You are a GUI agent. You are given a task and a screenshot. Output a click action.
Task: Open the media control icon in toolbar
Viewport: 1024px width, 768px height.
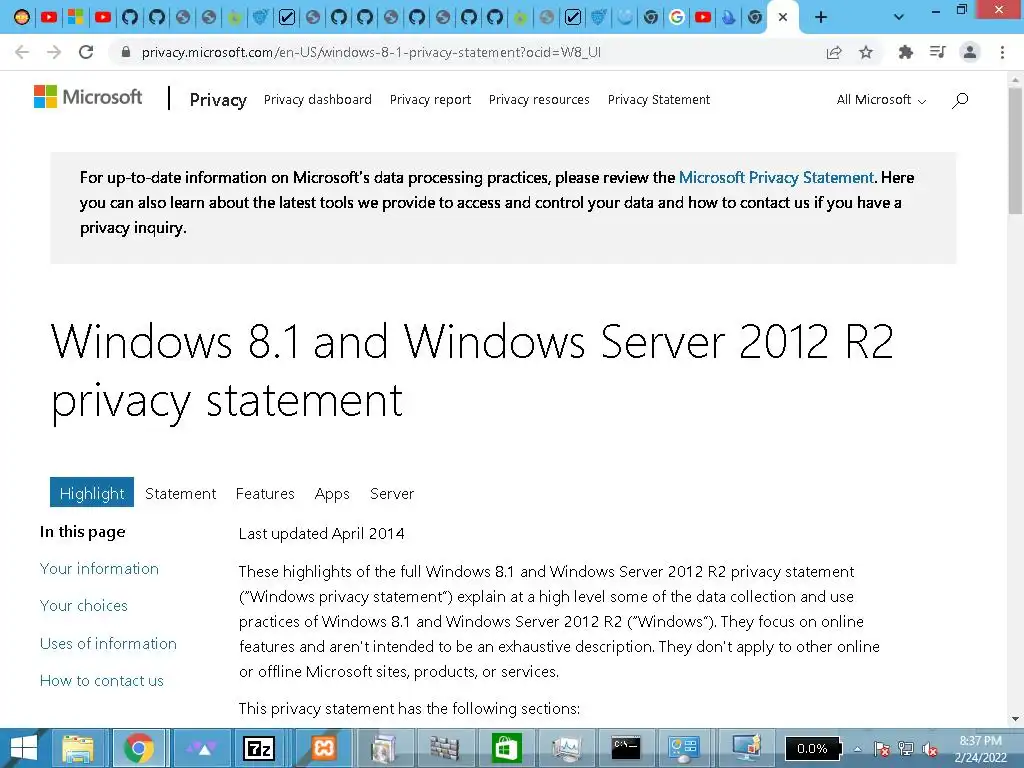tap(938, 52)
